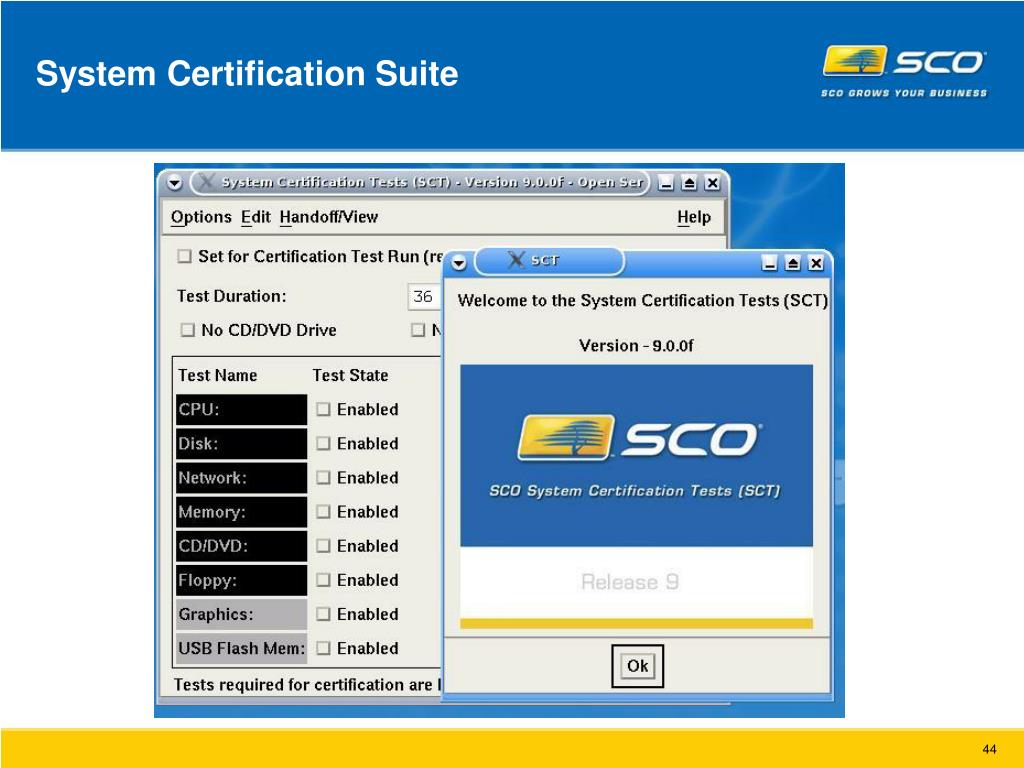Click the X icon in the SCT dialog title

click(x=516, y=260)
